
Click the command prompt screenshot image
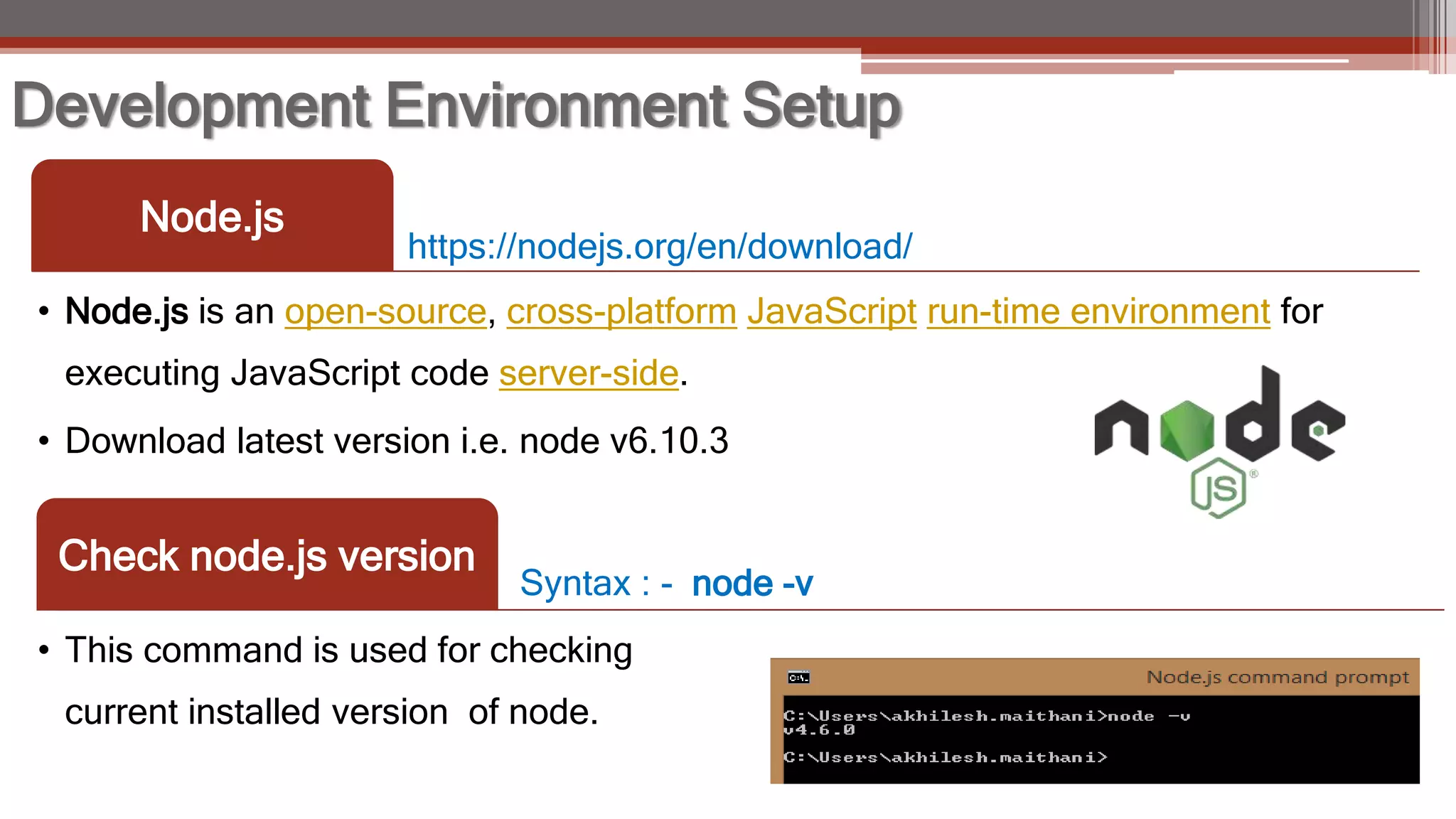click(x=1095, y=721)
